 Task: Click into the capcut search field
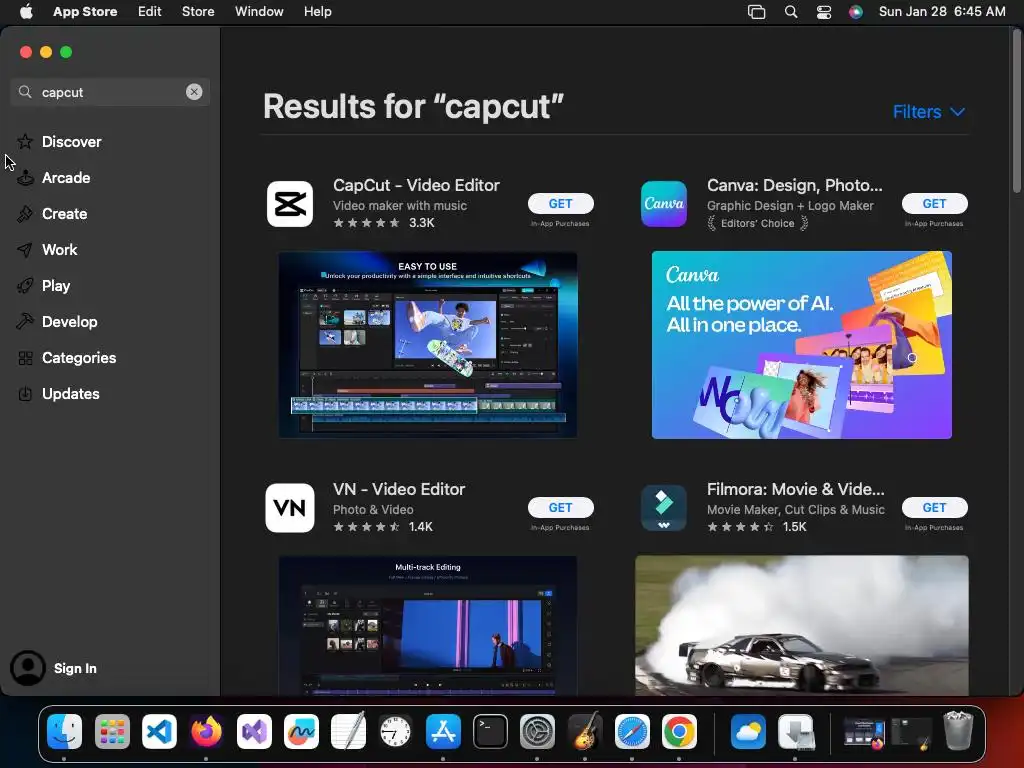tap(110, 92)
